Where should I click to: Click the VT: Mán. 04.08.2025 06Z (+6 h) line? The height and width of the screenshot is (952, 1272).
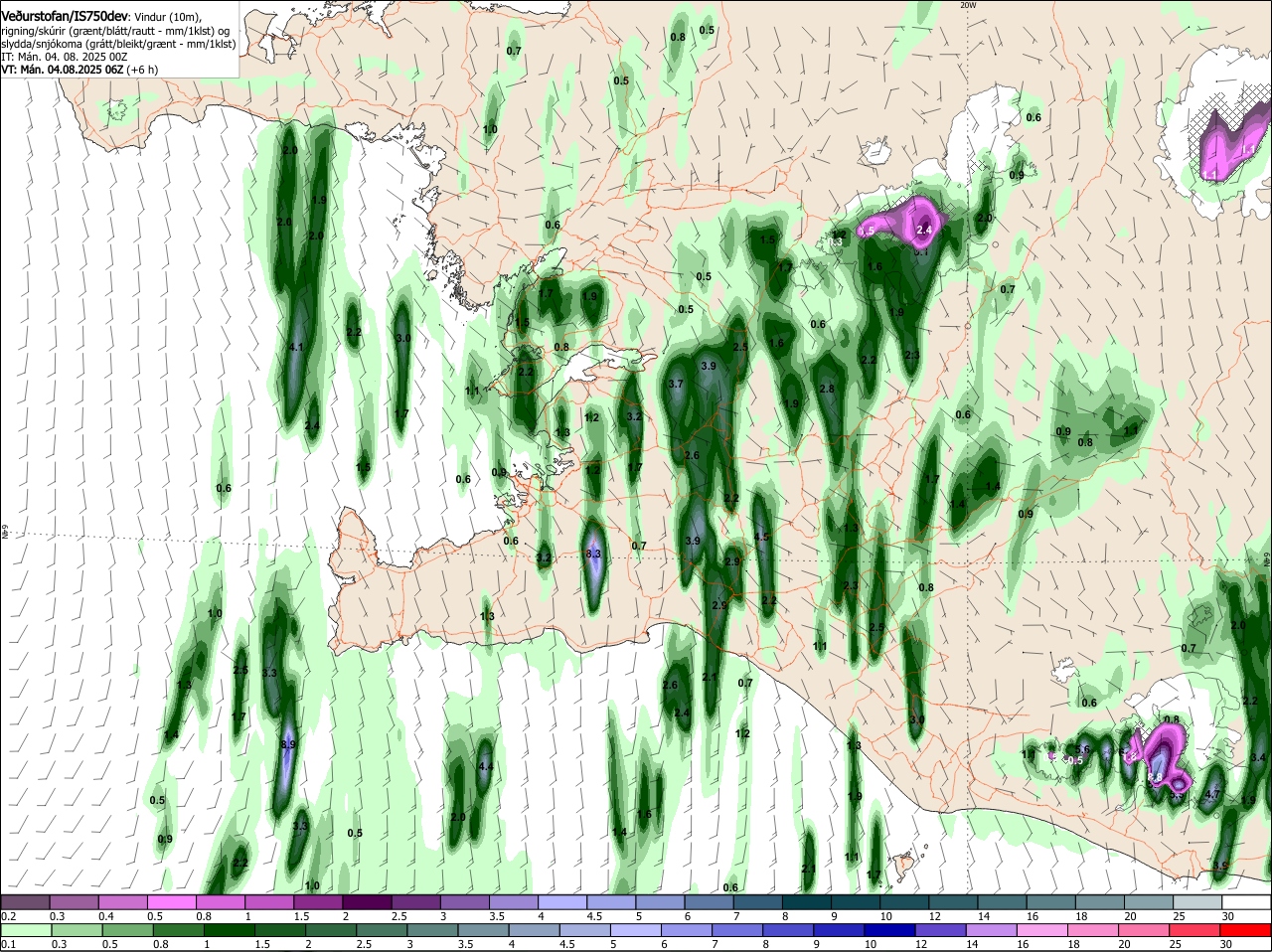tap(79, 70)
